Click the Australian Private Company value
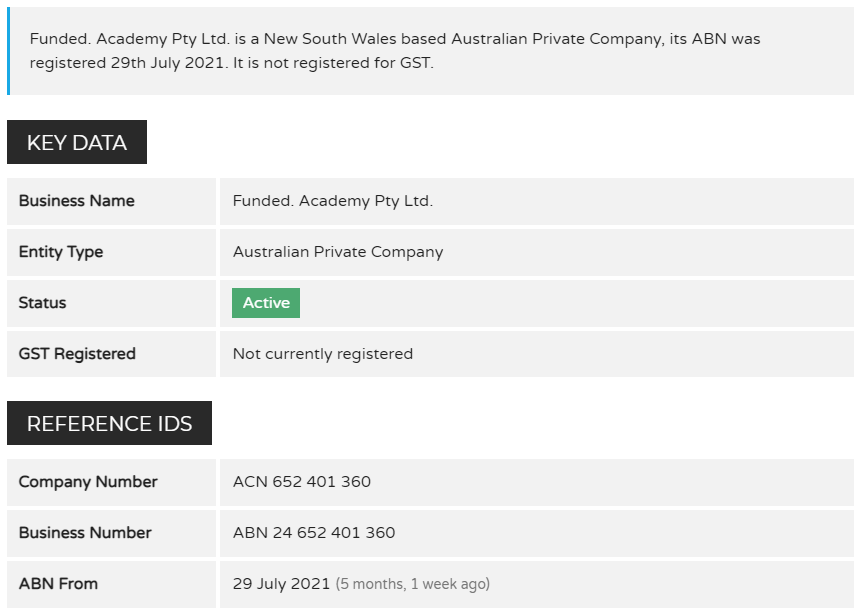The height and width of the screenshot is (616, 862). 338,252
